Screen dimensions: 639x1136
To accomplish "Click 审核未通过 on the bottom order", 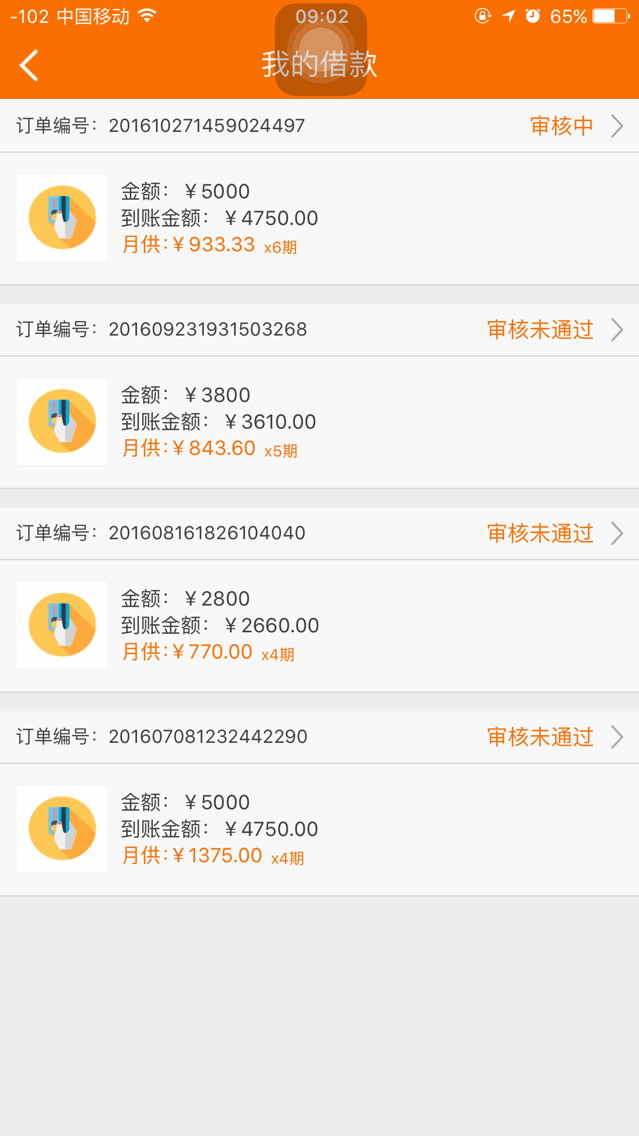I will coord(540,737).
